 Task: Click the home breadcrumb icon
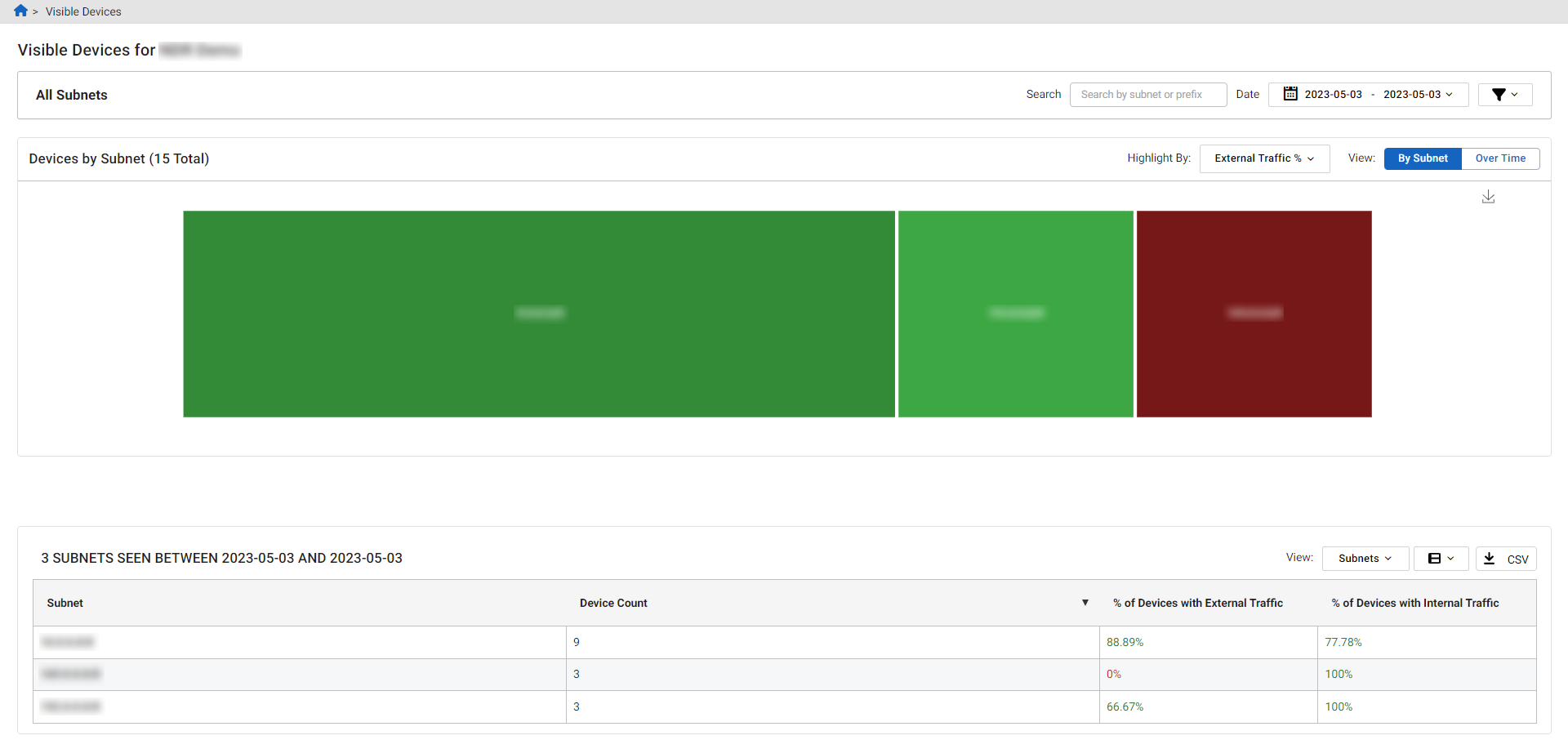[20, 11]
